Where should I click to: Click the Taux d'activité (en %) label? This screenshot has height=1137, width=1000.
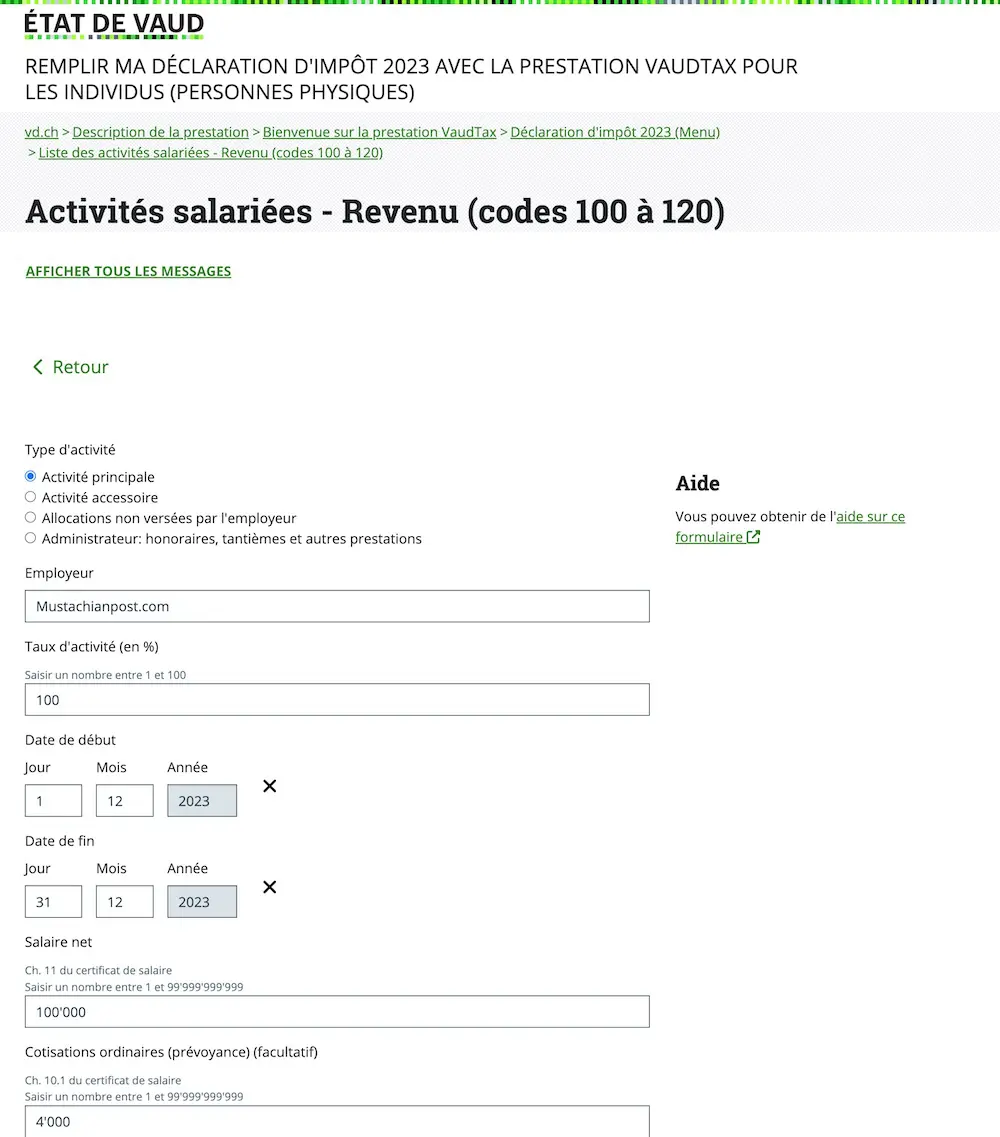click(91, 646)
